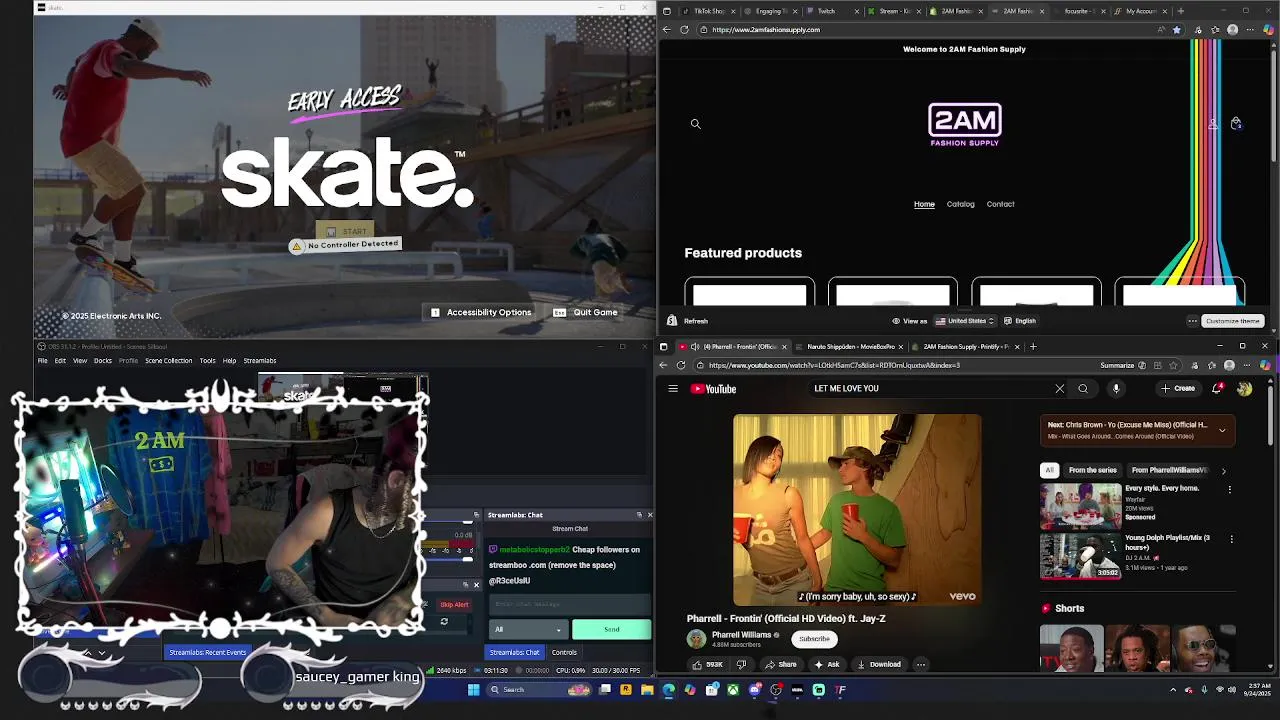Click the Share button under the video
The image size is (1280, 720).
coord(781,664)
